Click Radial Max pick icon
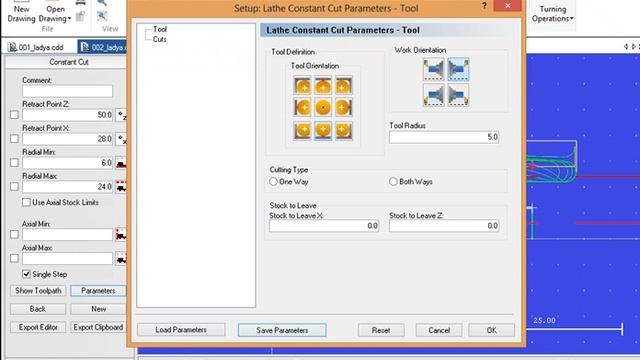The width and height of the screenshot is (640, 360). (121, 187)
